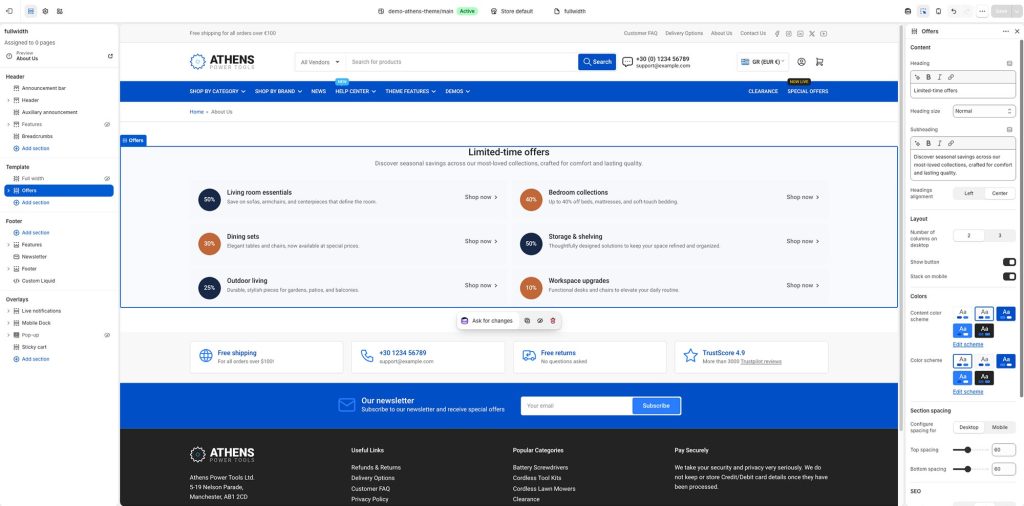The height and width of the screenshot is (506, 1024).
Task: Open the account user icon in header
Action: click(x=801, y=62)
